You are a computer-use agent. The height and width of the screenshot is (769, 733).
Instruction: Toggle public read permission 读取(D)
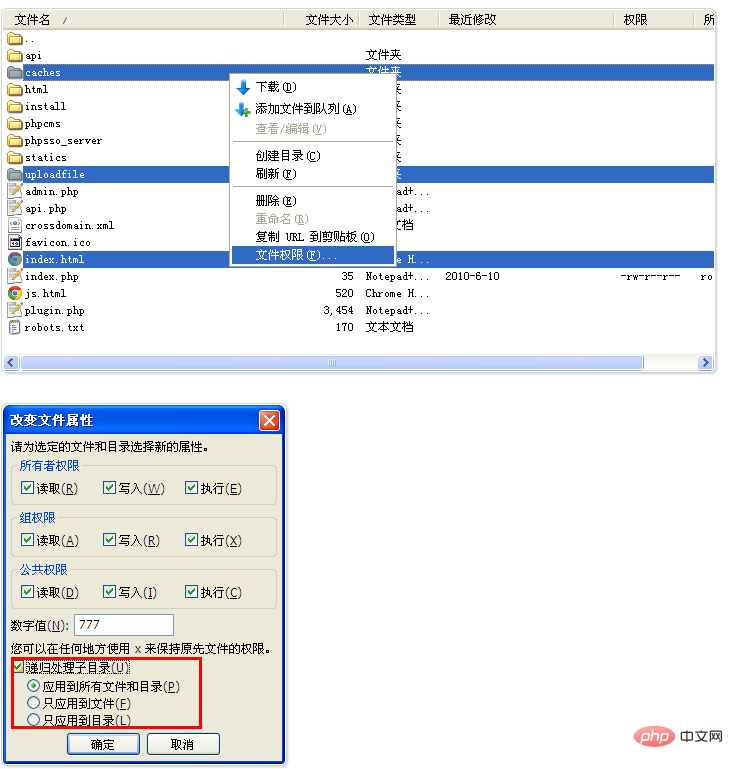click(27, 592)
